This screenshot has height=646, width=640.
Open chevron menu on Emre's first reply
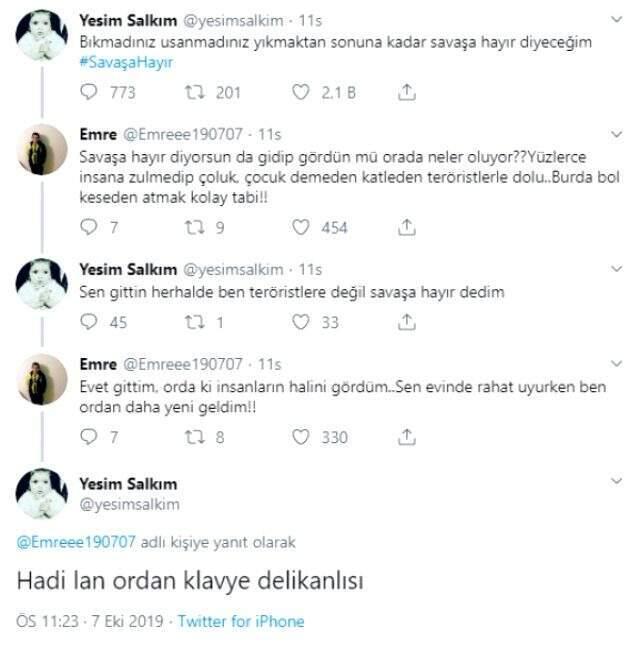click(x=616, y=134)
